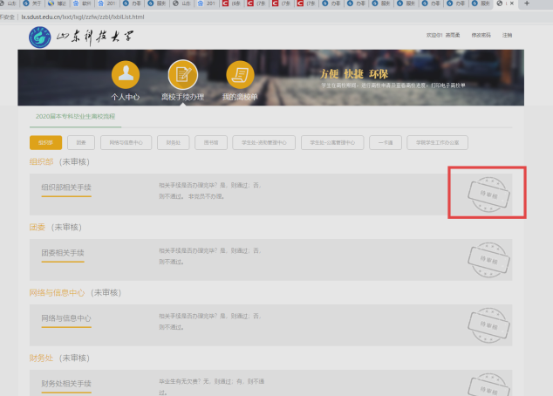Click the 组织部 pending-review stamp
This screenshot has width=553, height=396.
(x=488, y=194)
